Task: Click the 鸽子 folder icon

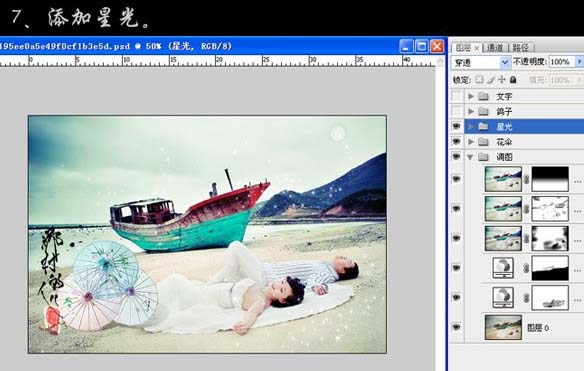Action: point(483,111)
